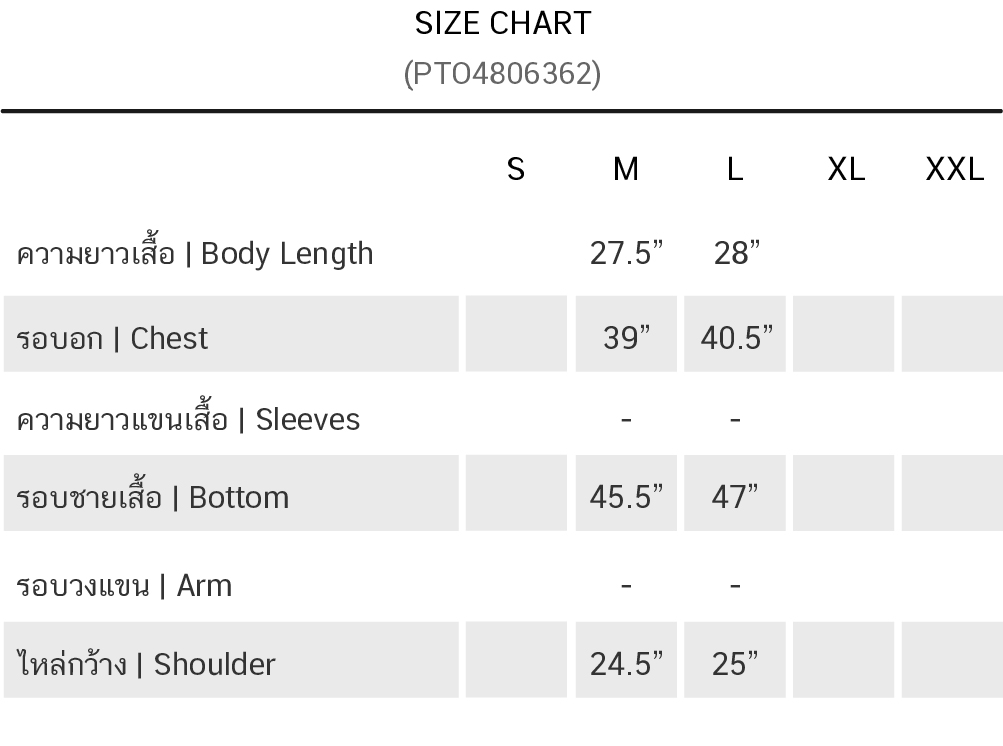Select the 24.5" shoulder measurement

(x=626, y=664)
